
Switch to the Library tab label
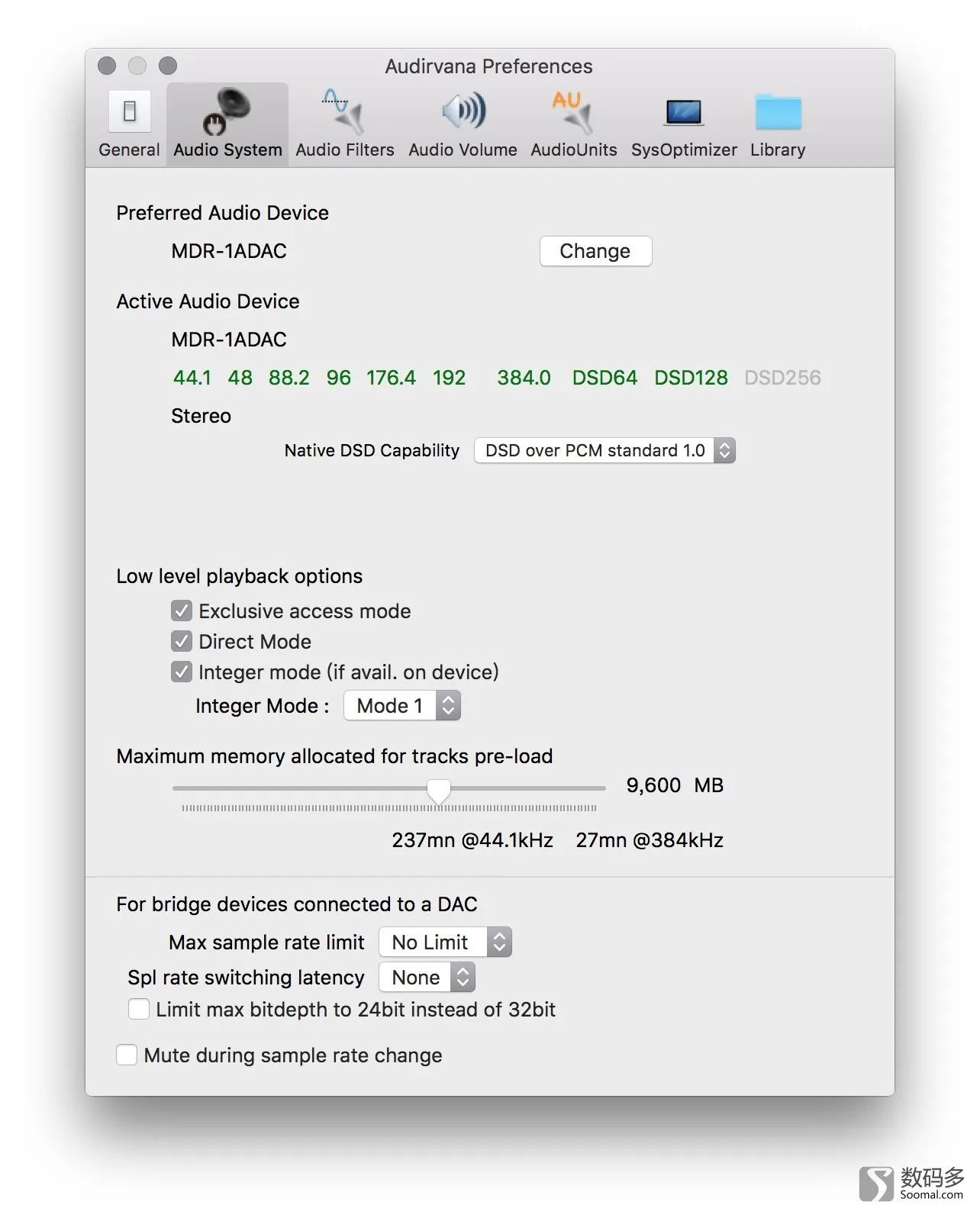tap(778, 150)
